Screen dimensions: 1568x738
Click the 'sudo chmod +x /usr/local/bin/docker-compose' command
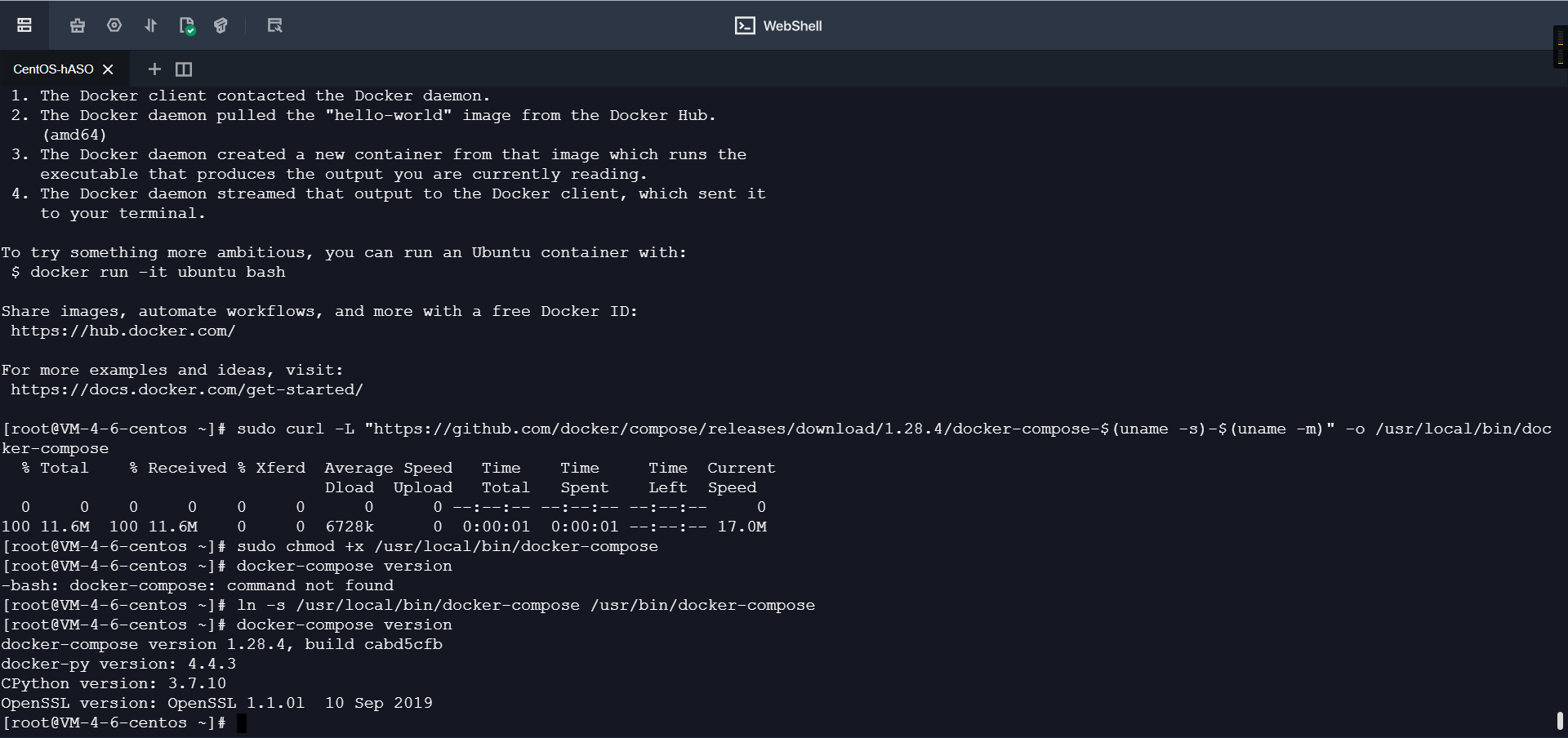pyautogui.click(x=448, y=546)
